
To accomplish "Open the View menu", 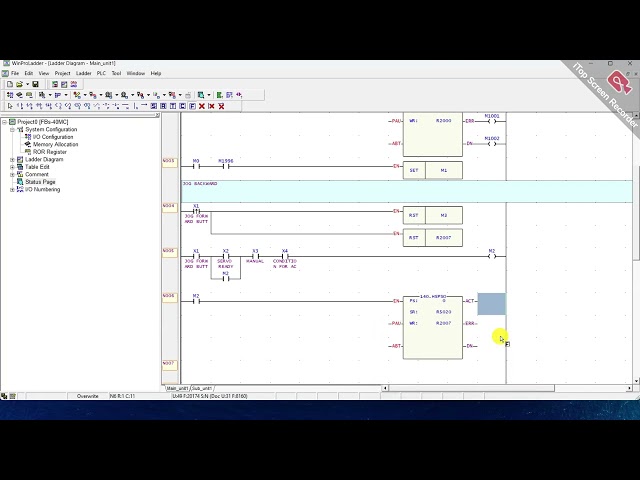I will coord(44,73).
